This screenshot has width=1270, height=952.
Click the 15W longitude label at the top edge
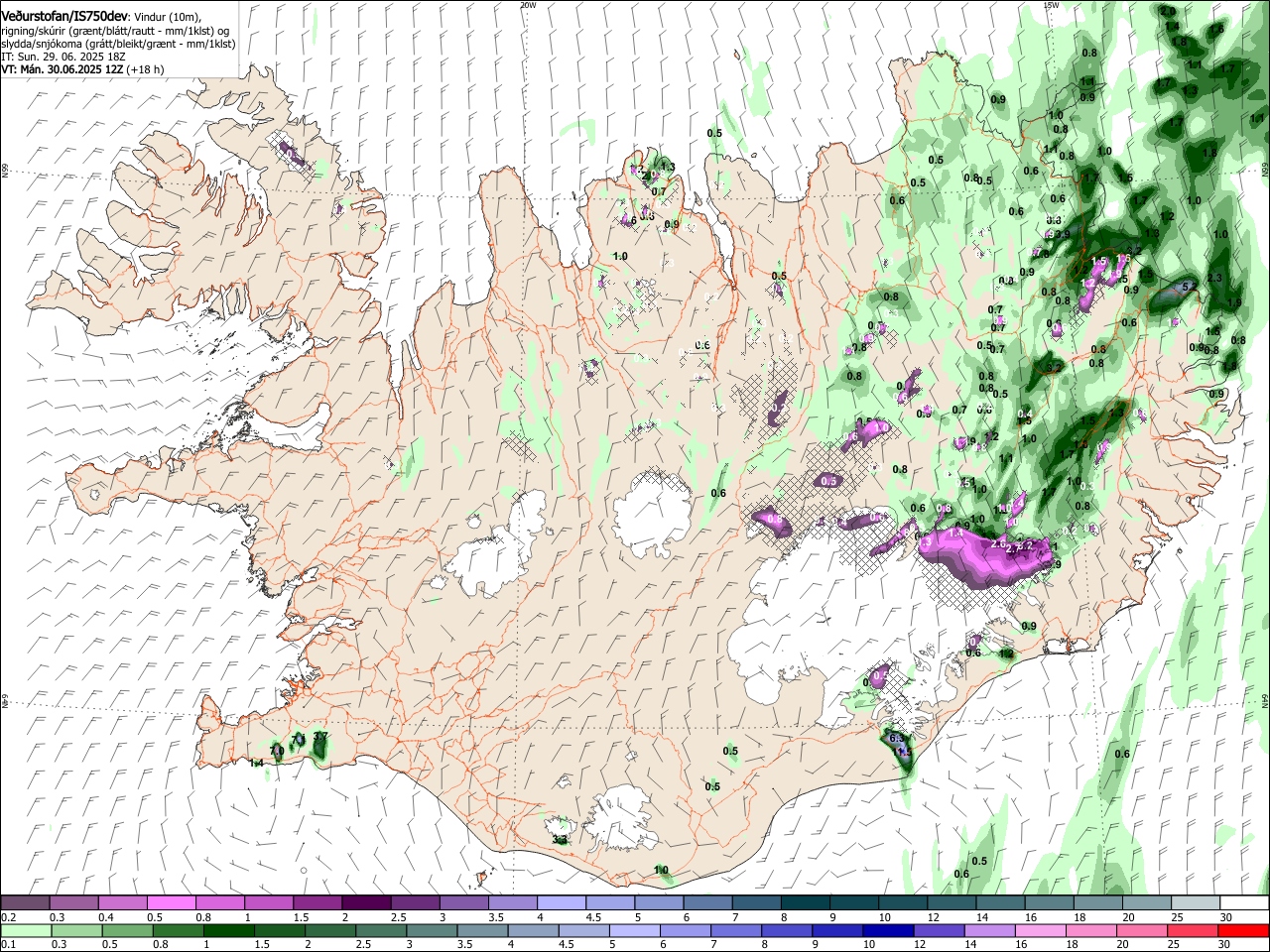[x=1052, y=5]
